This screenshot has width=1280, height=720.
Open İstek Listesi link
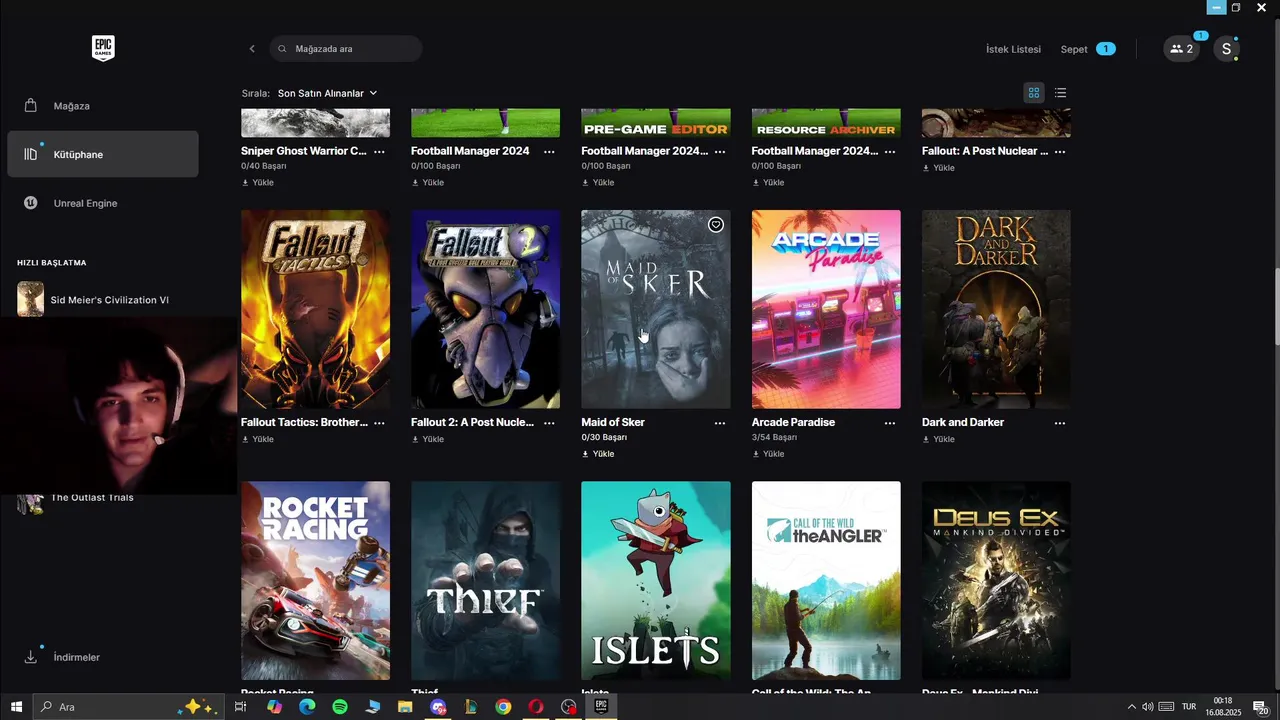point(1013,49)
